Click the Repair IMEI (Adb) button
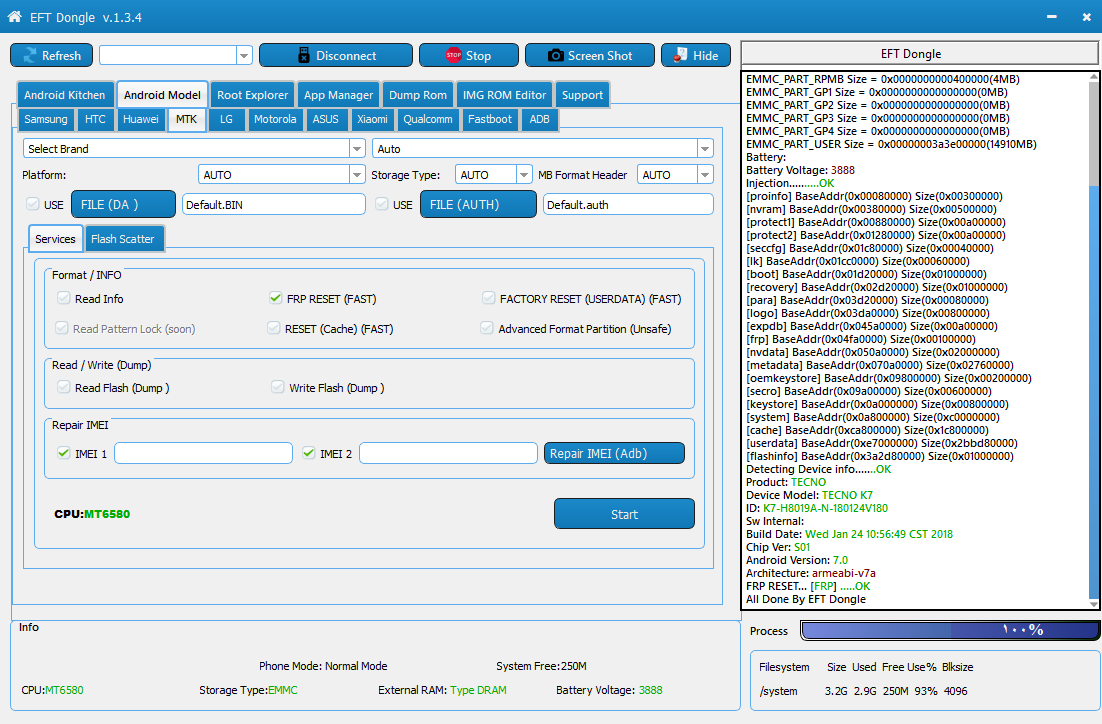 click(x=614, y=453)
